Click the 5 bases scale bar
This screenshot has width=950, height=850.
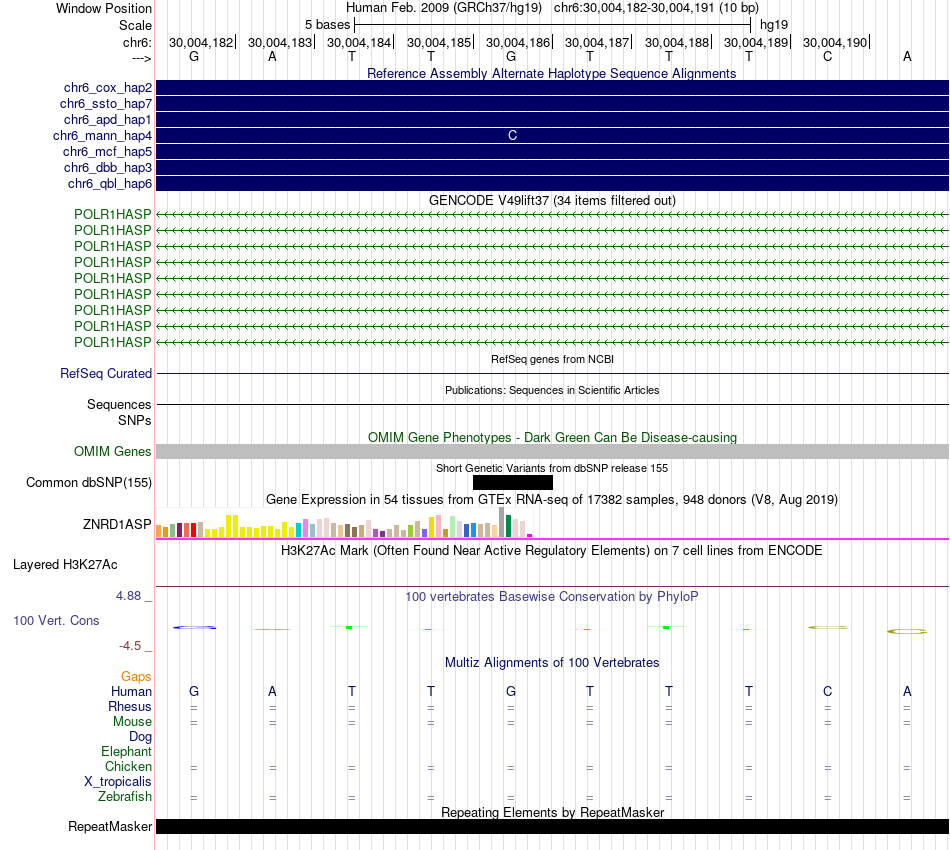coord(553,25)
